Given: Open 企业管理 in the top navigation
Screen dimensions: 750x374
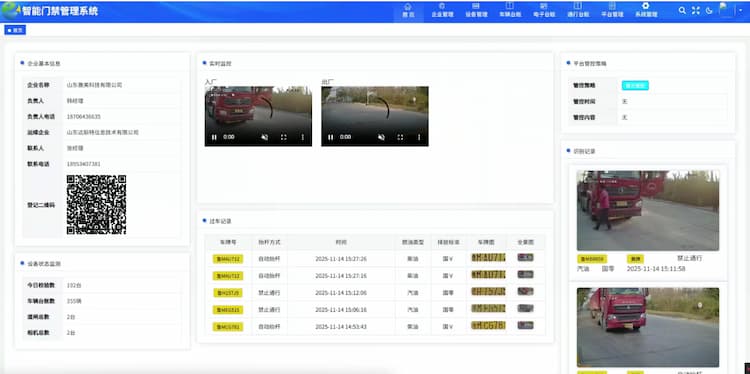Looking at the screenshot, I should point(442,11).
